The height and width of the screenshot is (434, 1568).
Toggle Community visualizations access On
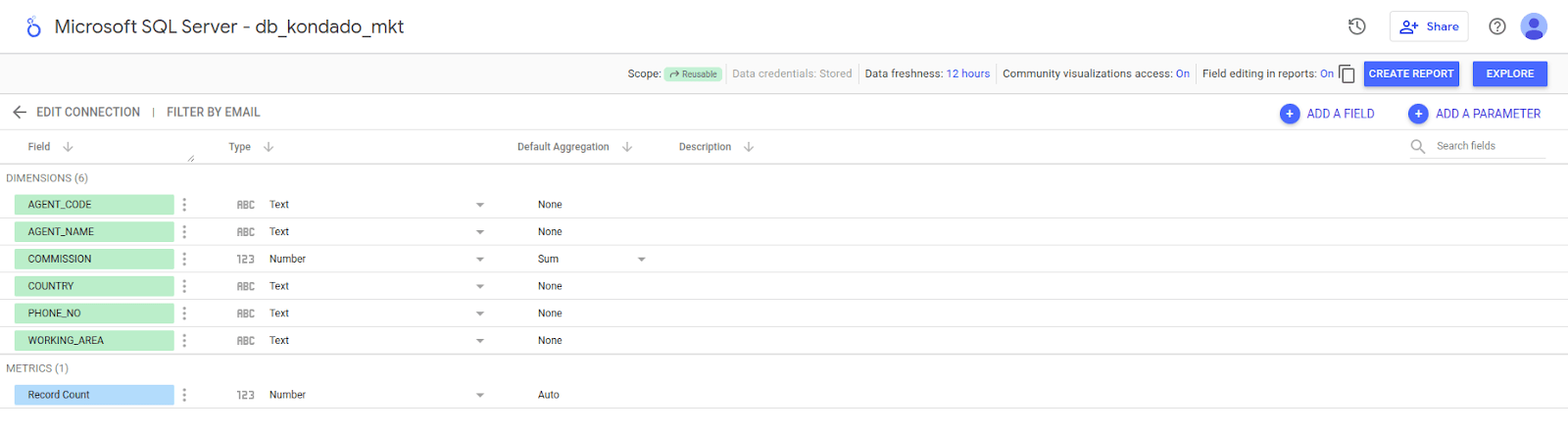click(x=1183, y=73)
